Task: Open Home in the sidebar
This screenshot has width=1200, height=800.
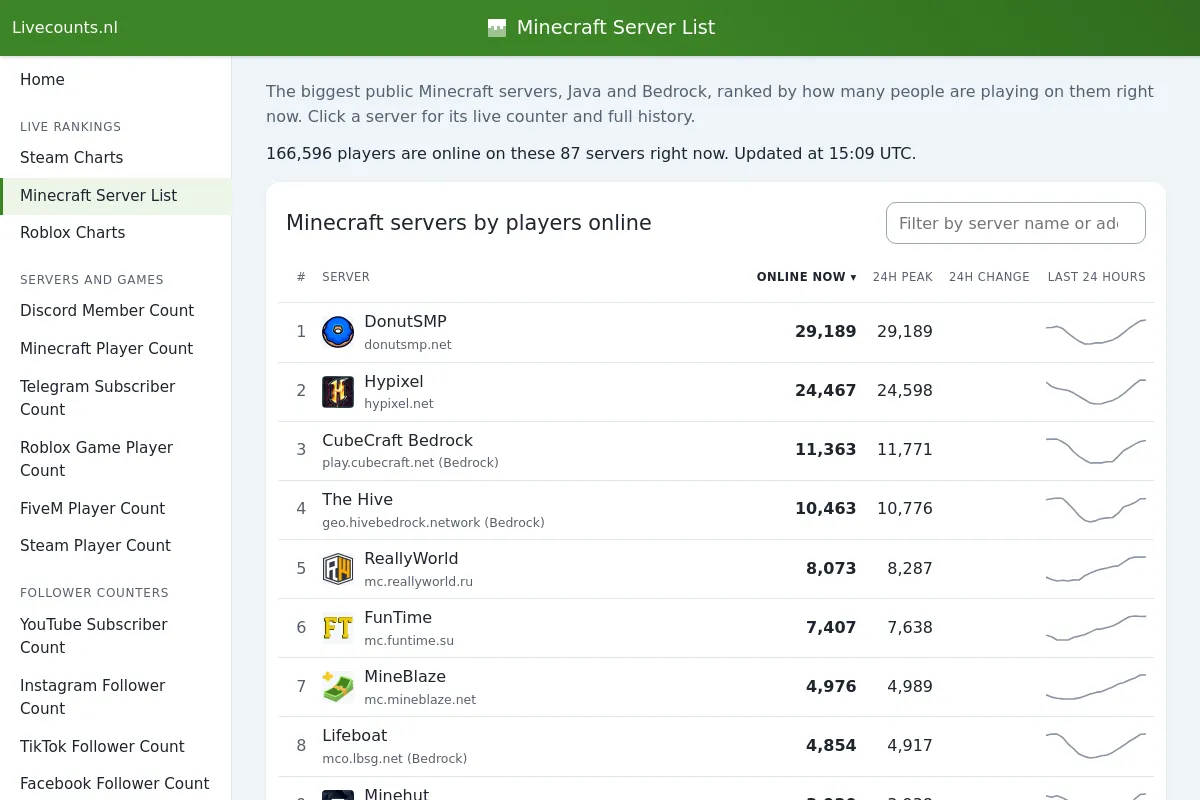Action: [x=116, y=80]
